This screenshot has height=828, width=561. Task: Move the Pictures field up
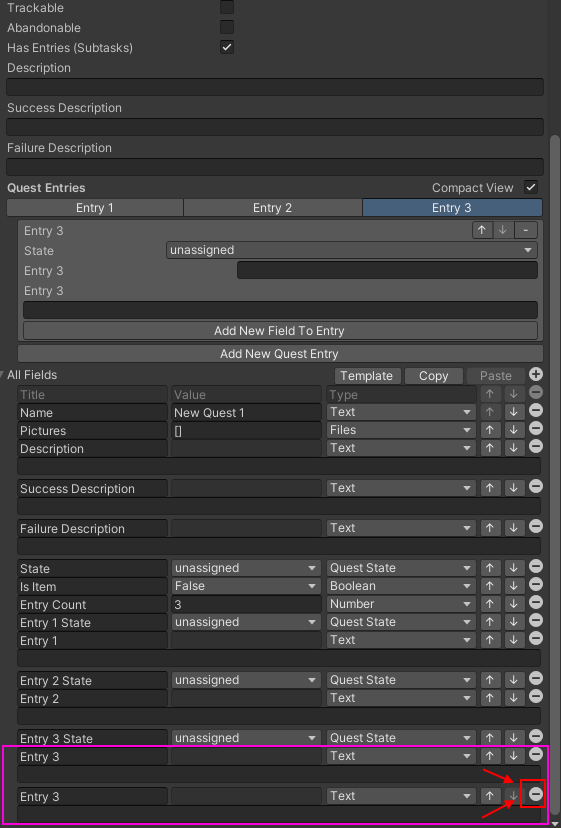[x=490, y=430]
